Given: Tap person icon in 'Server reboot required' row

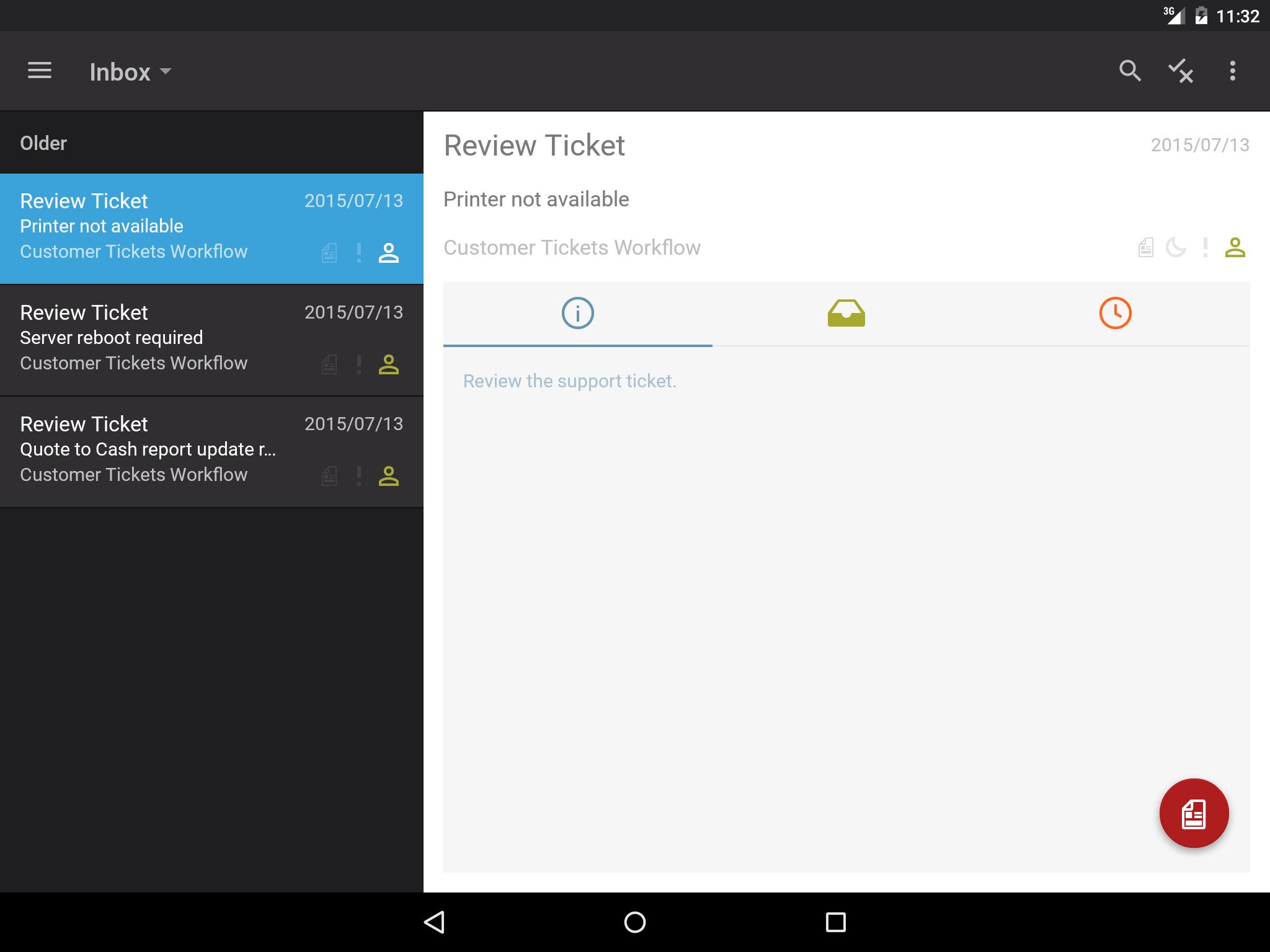Looking at the screenshot, I should point(389,364).
